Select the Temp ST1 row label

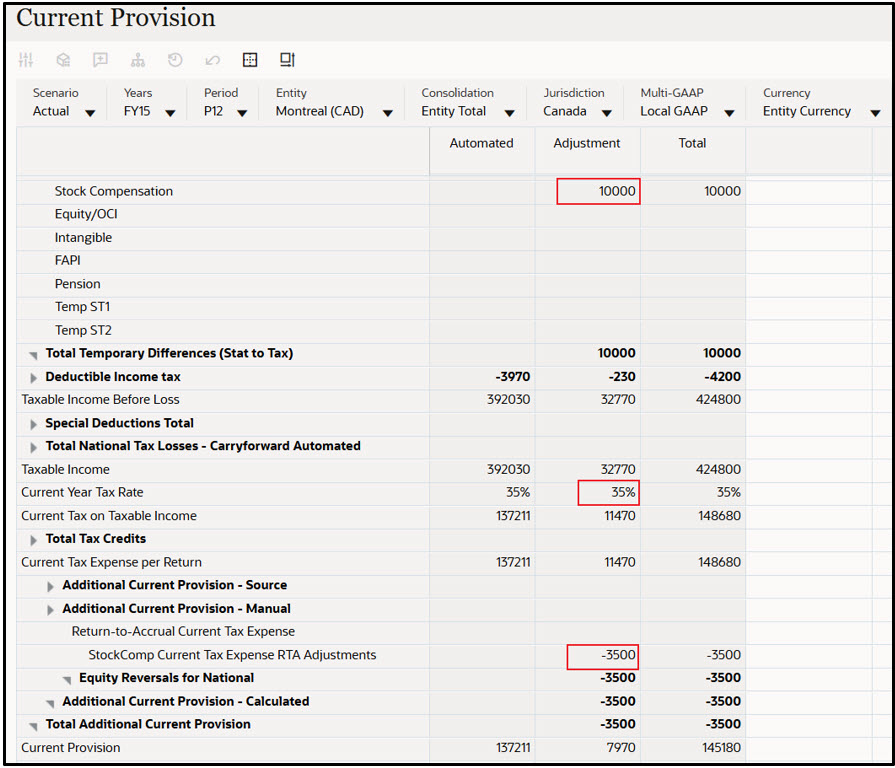click(82, 306)
